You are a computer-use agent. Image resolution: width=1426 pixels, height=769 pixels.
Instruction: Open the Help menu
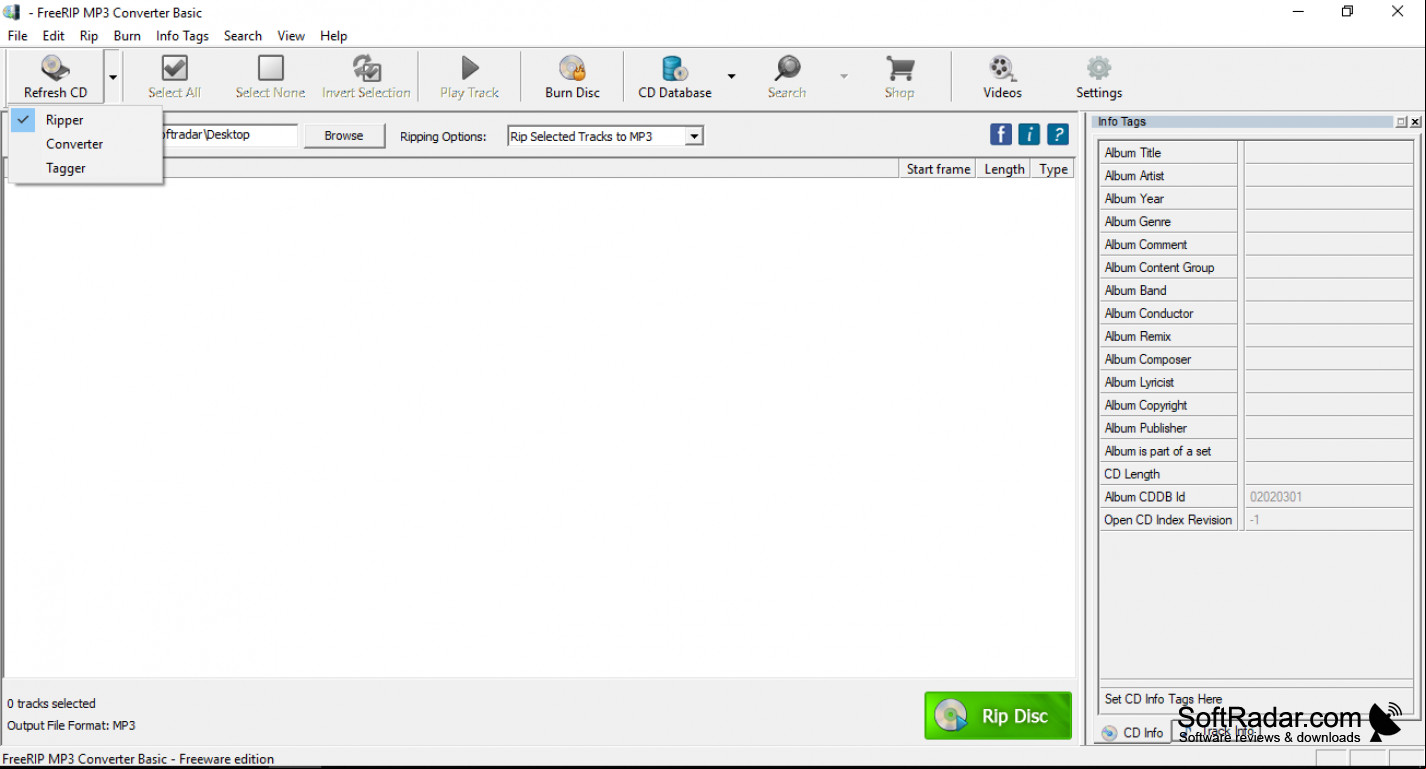click(334, 36)
